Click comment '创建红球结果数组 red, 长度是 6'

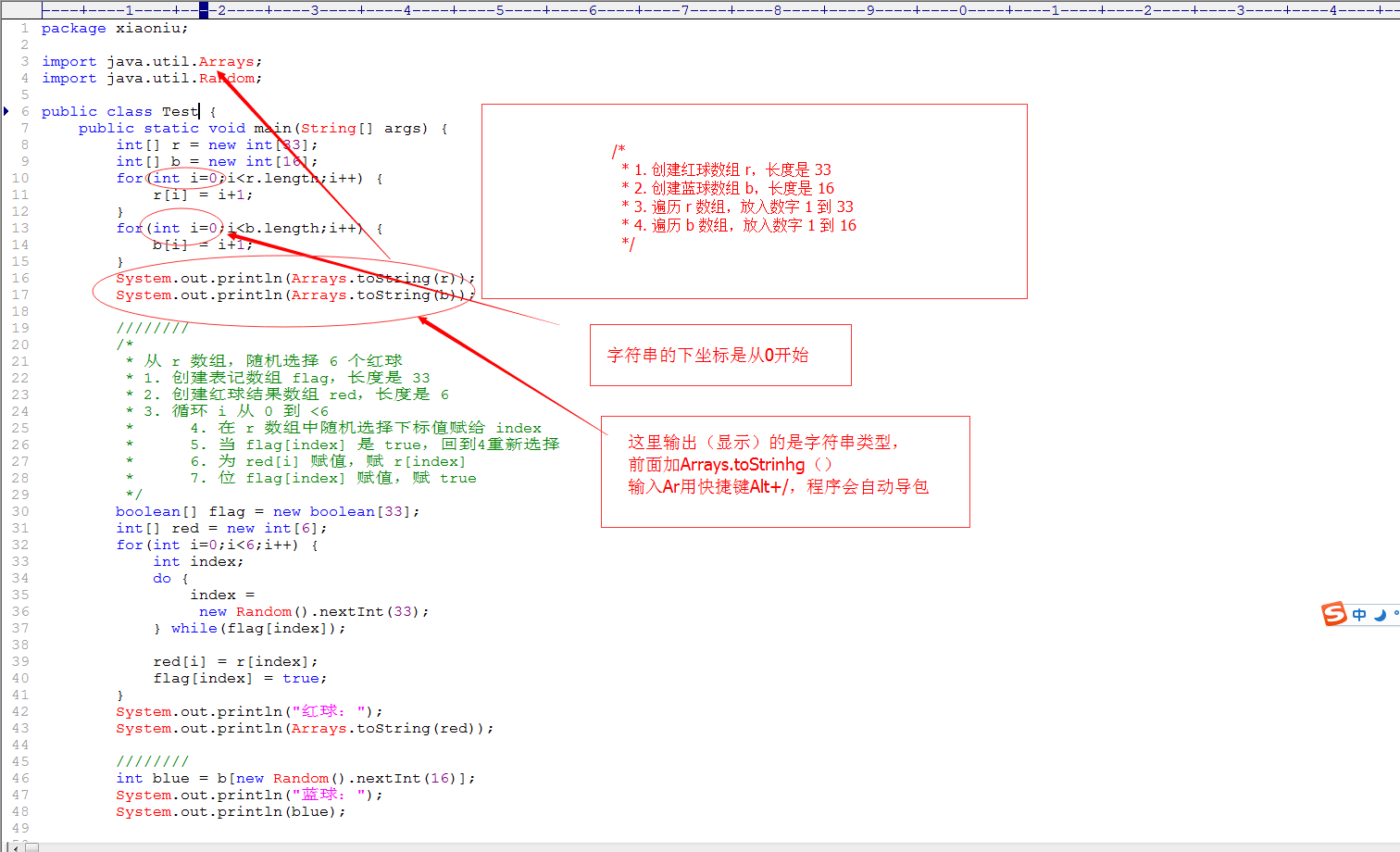[287, 395]
